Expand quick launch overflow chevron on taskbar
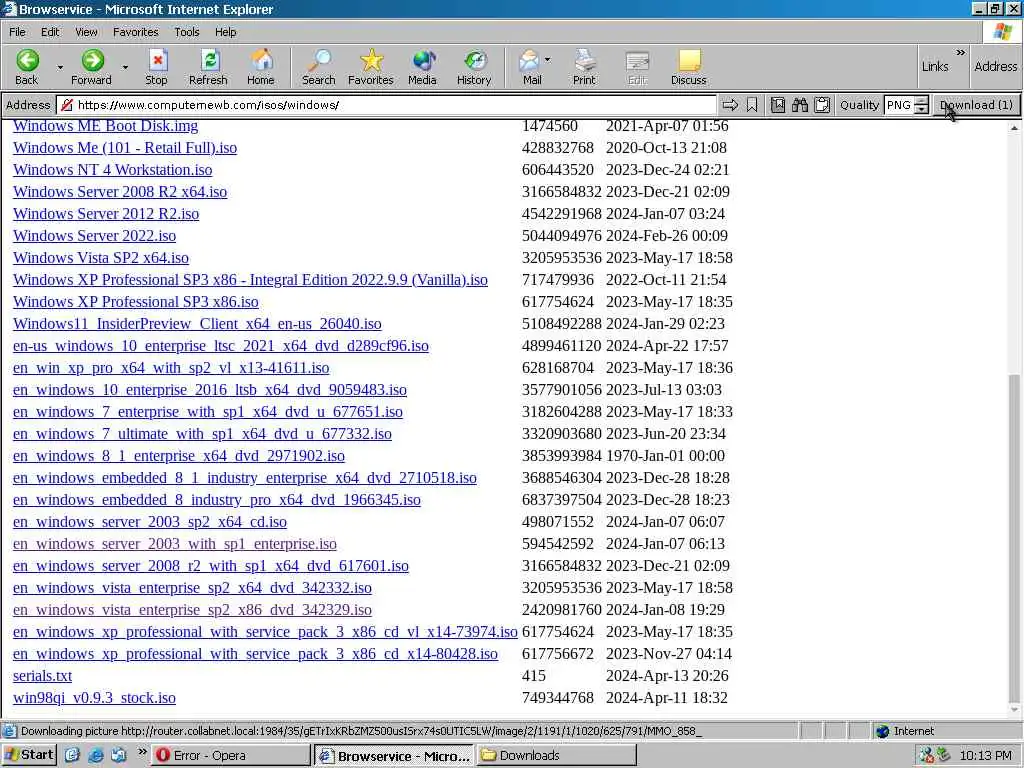The image size is (1024, 768). click(142, 752)
